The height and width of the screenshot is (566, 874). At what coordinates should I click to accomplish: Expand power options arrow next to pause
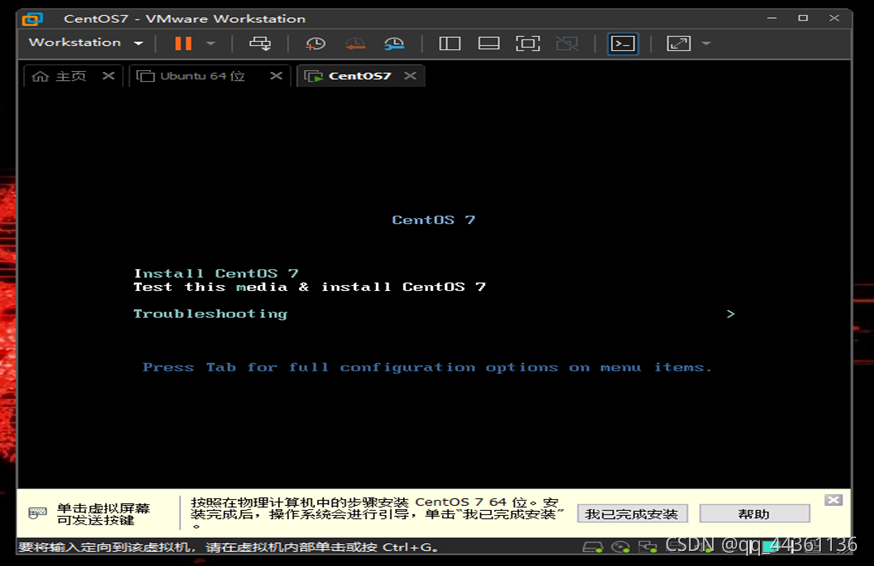211,43
